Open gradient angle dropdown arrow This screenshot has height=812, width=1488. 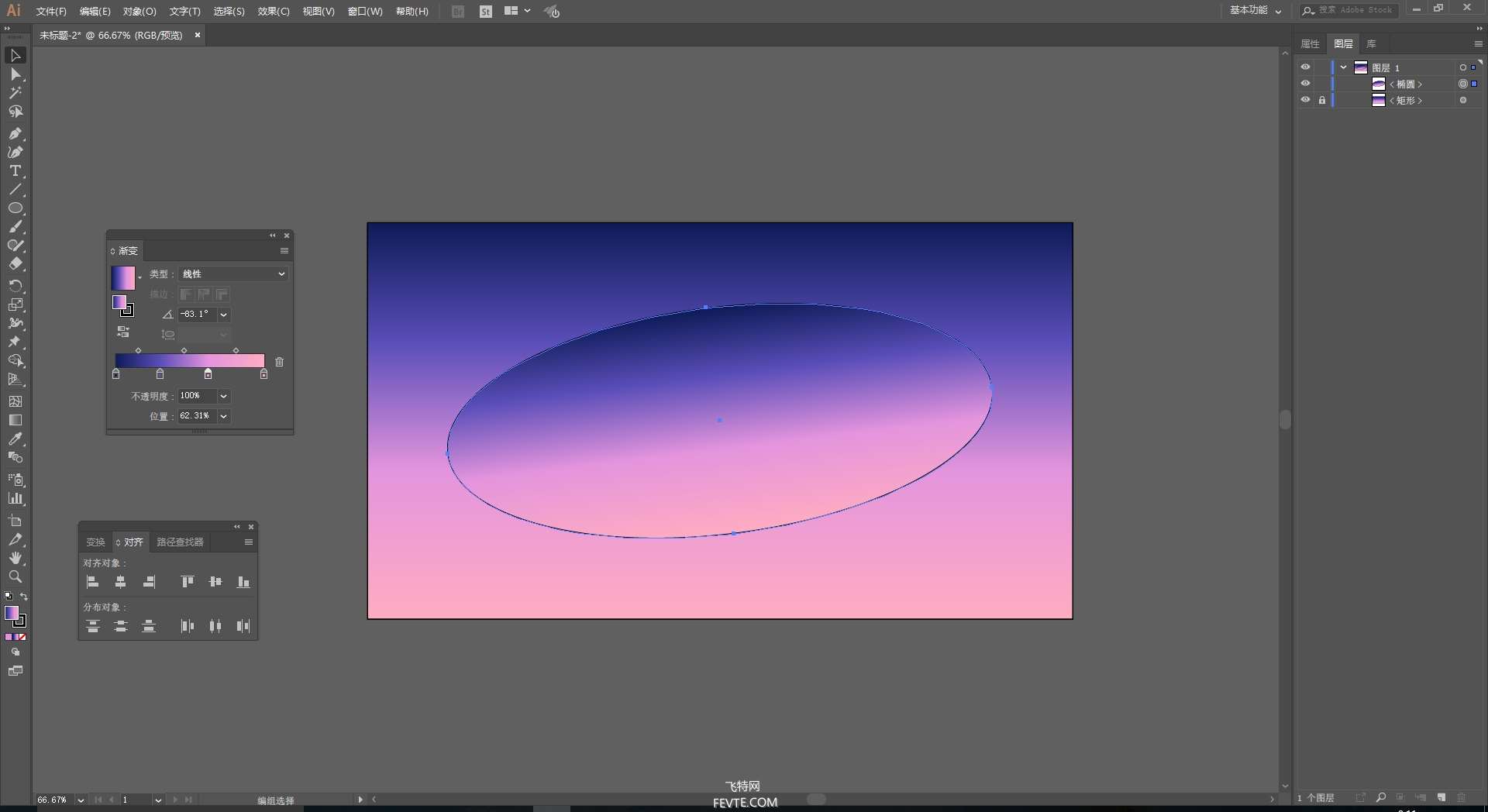click(x=224, y=315)
